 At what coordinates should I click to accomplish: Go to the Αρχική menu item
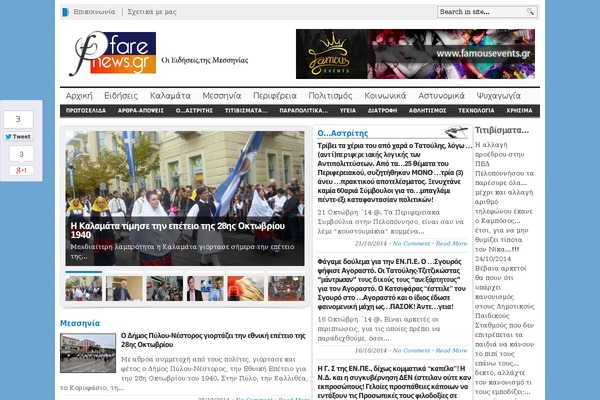click(79, 96)
